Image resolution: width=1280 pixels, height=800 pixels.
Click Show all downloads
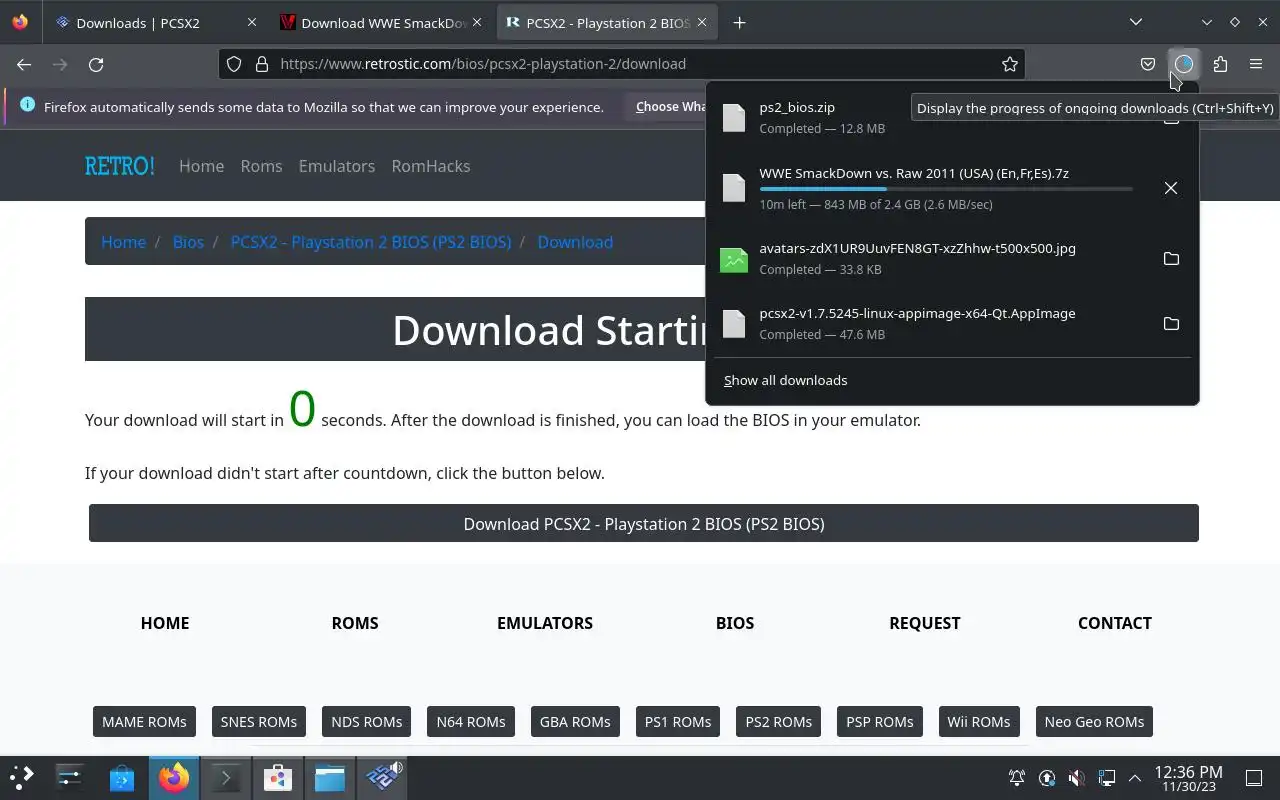tap(785, 380)
